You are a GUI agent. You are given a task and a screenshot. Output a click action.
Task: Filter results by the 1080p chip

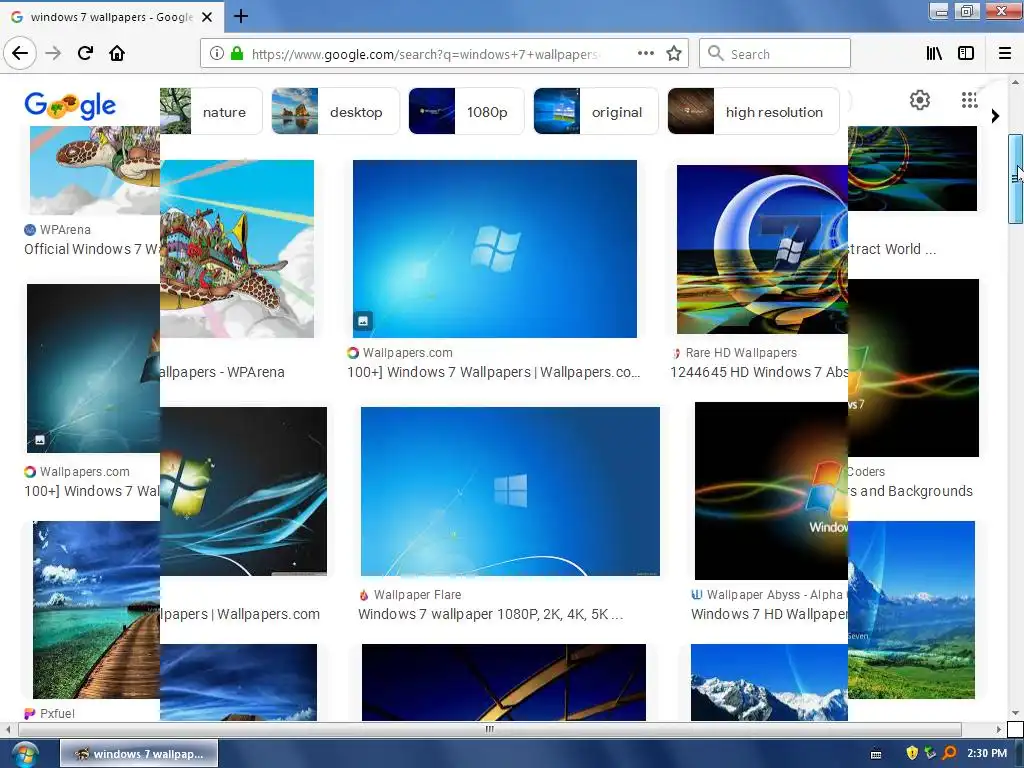pyautogui.click(x=466, y=112)
